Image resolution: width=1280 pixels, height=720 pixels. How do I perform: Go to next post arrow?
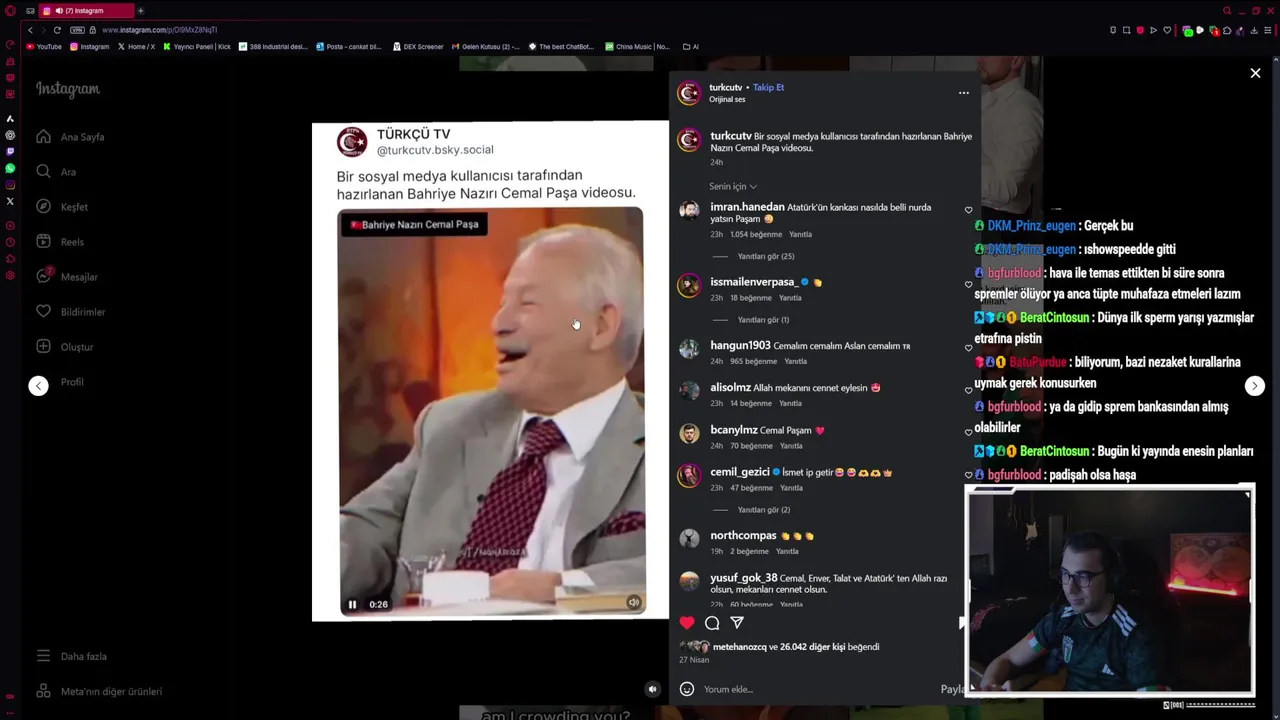tap(1255, 386)
